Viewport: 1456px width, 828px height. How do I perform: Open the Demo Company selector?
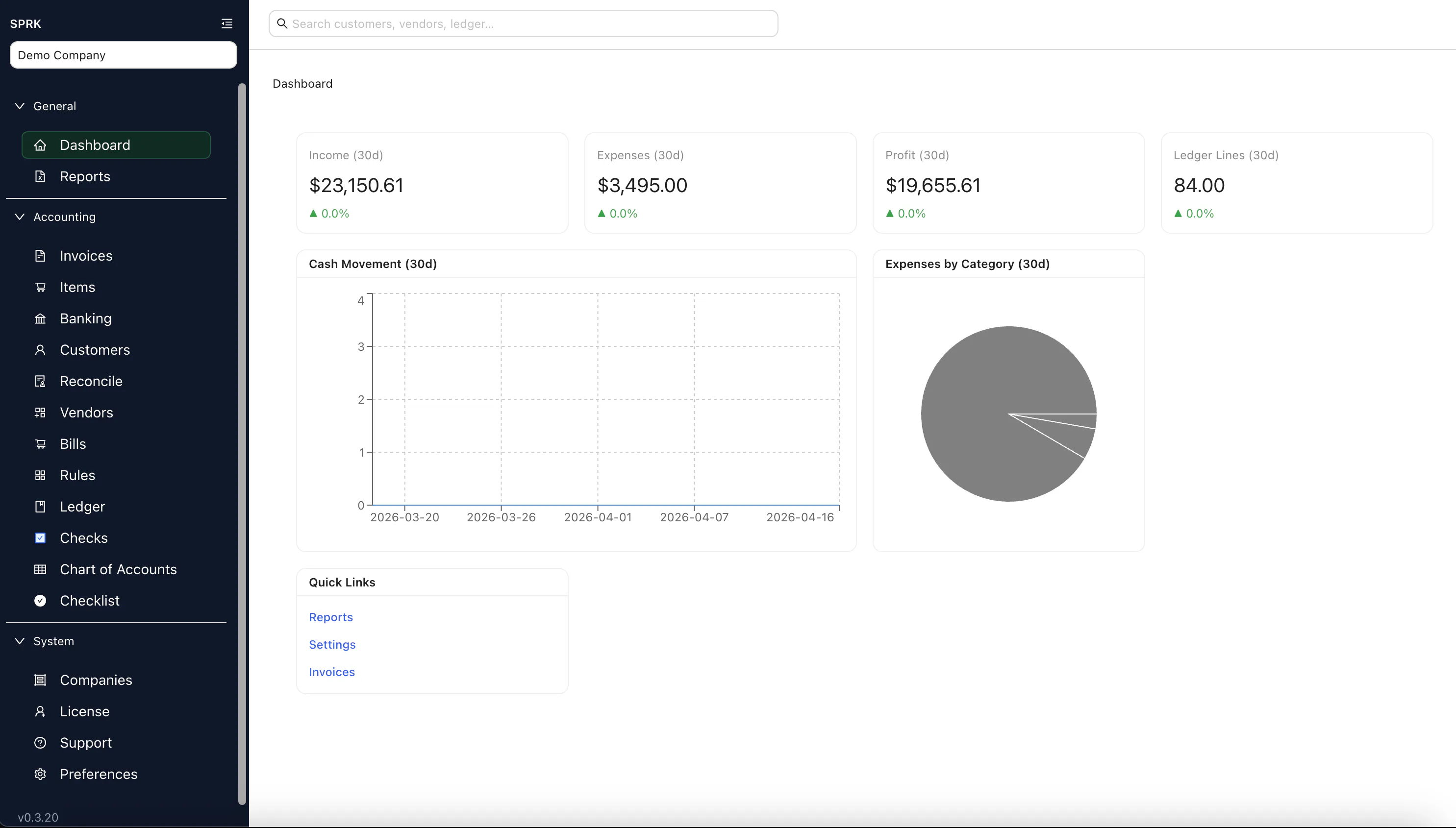124,55
